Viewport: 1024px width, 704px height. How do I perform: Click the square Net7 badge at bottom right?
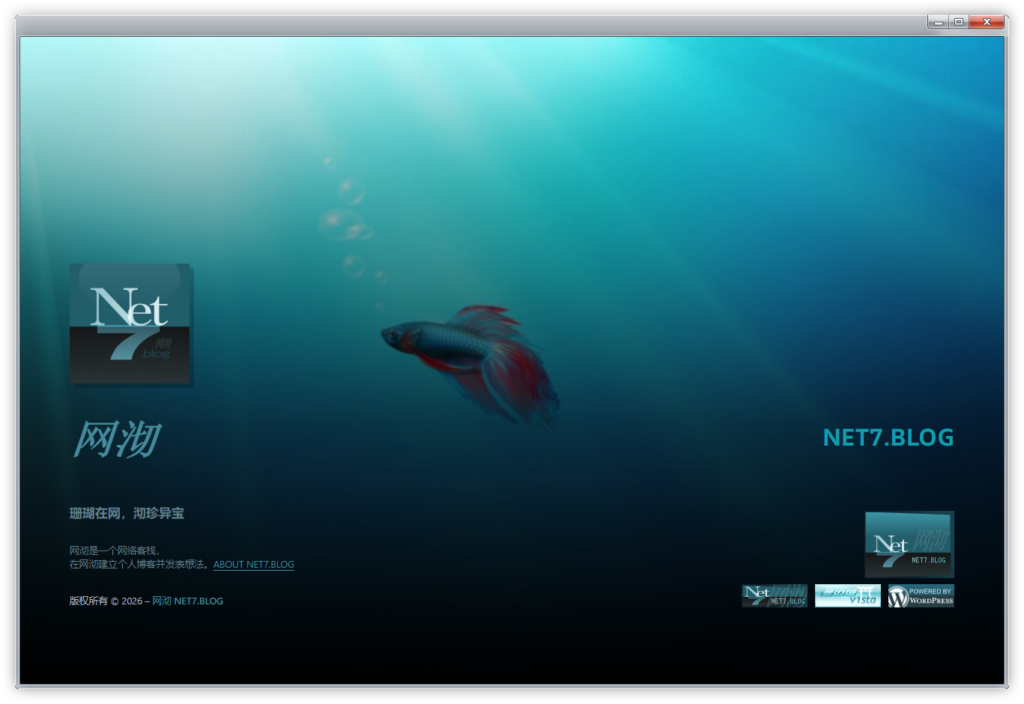coord(908,544)
